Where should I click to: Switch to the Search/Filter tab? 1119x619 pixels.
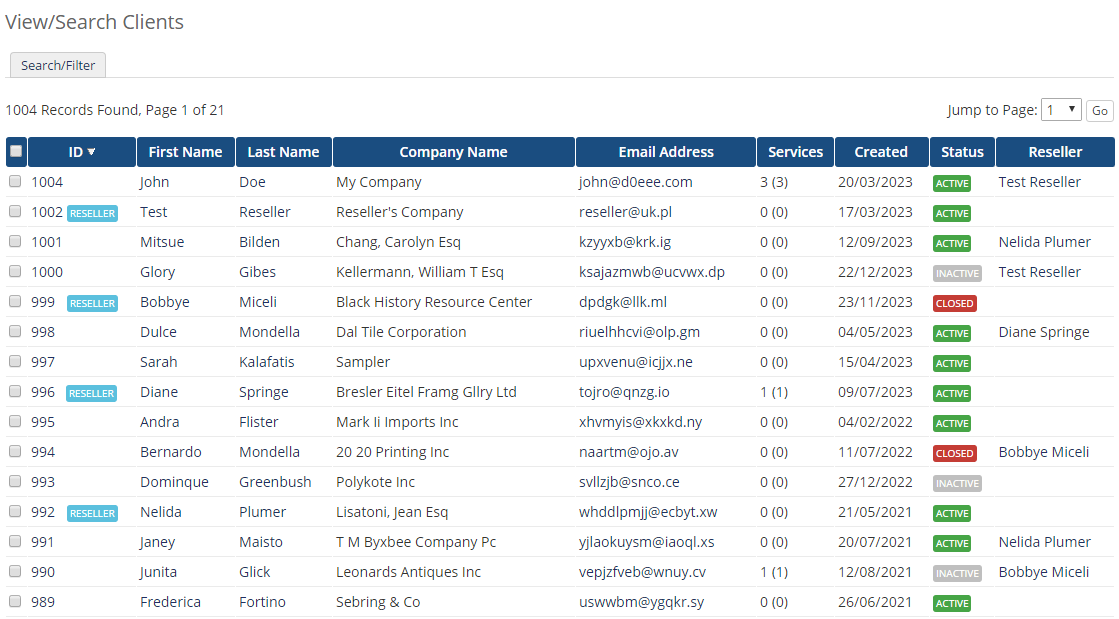(x=57, y=64)
